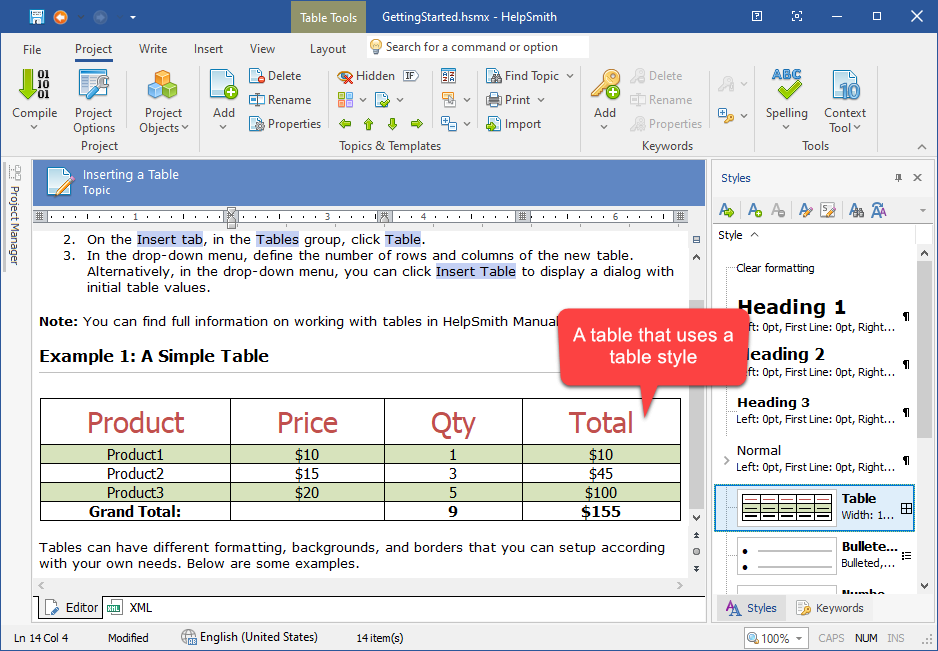Open the 100% zoom dropdown
938x651 pixels.
[799, 638]
